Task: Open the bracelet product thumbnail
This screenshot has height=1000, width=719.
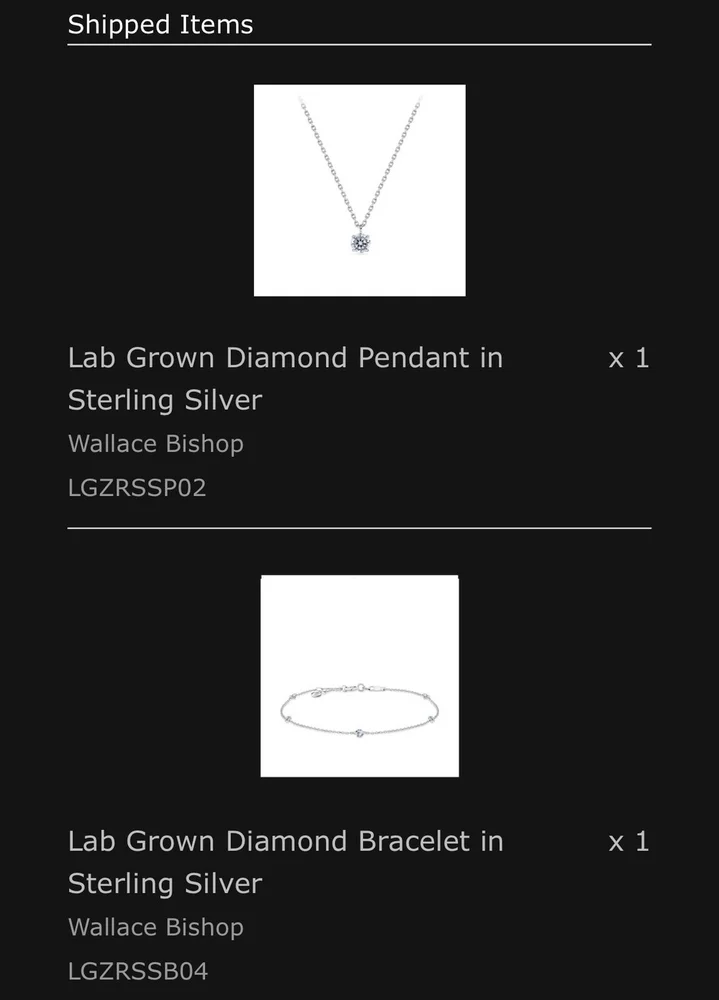Action: click(359, 676)
